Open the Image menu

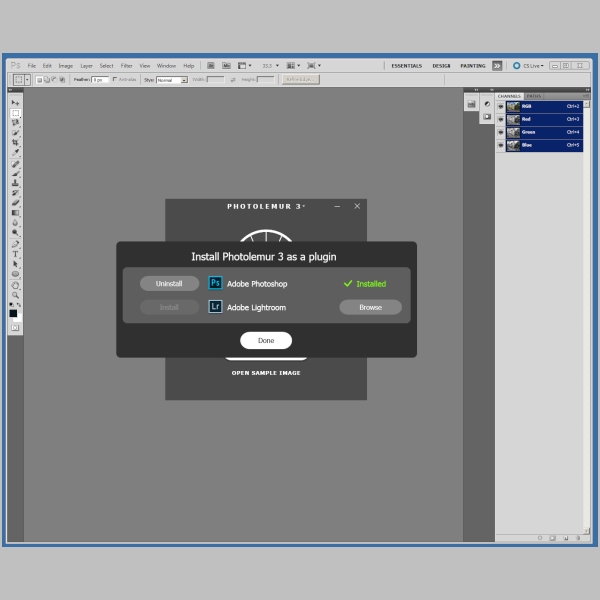point(65,66)
